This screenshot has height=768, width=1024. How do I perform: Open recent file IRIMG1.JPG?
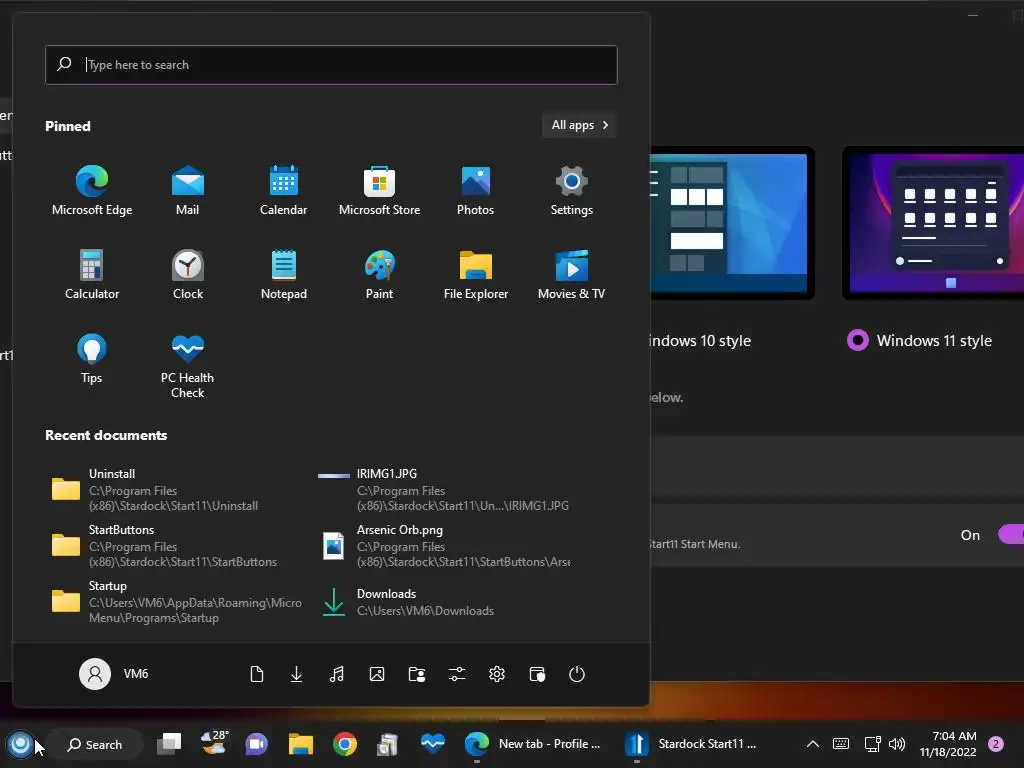(444, 489)
